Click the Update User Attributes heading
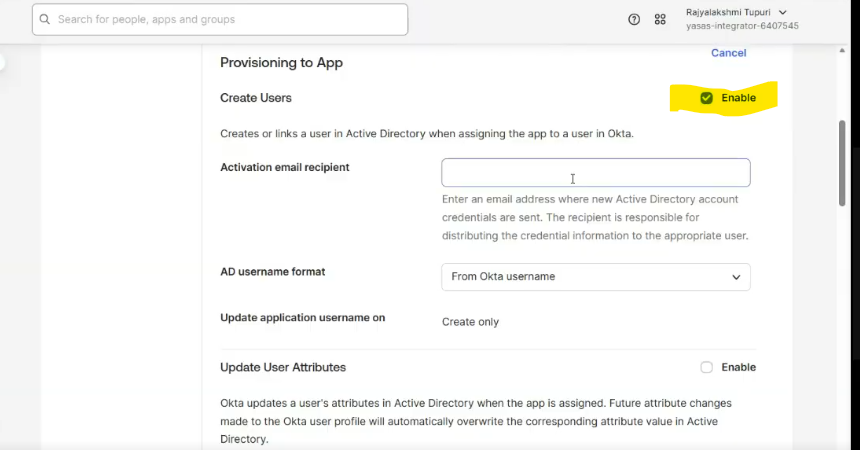860x450 pixels. 283,367
